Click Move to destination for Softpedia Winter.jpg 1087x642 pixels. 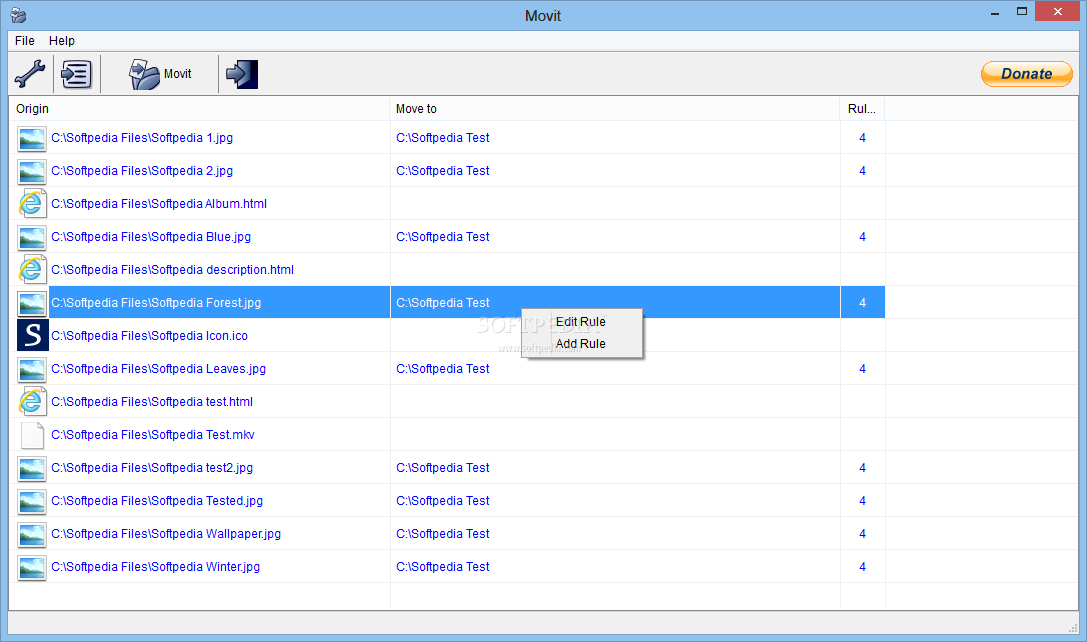tap(443, 567)
